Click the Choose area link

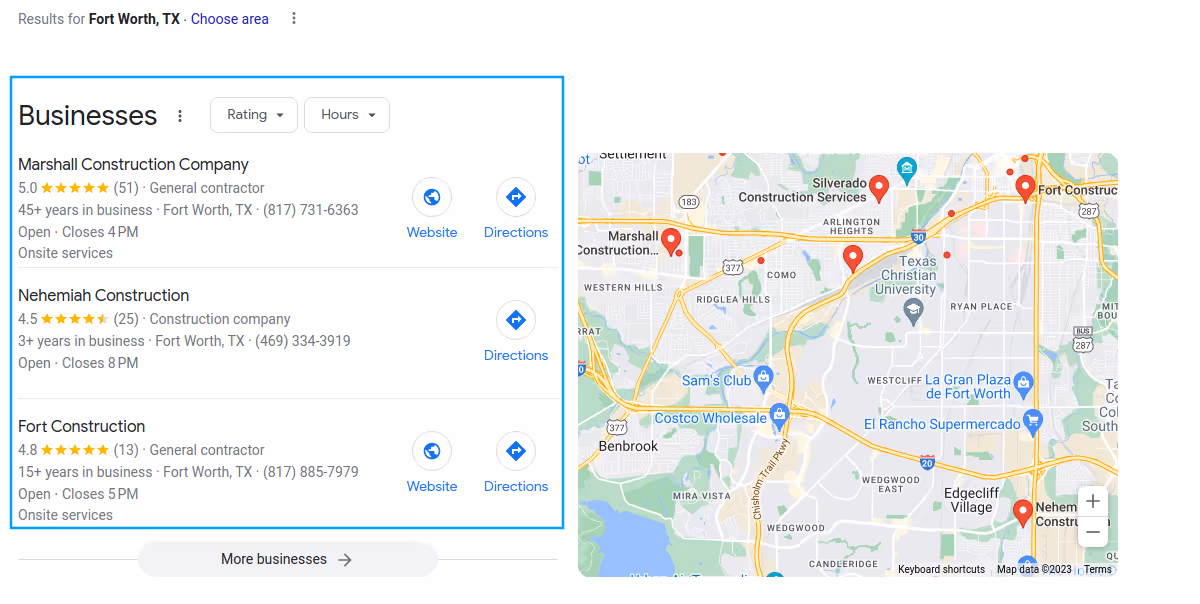coord(229,18)
